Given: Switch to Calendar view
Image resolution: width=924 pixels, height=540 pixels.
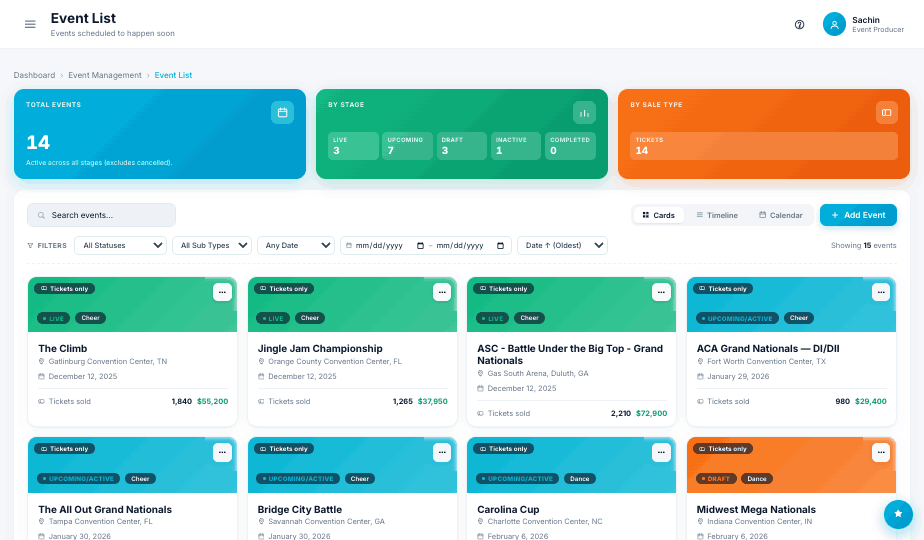Looking at the screenshot, I should [x=781, y=215].
